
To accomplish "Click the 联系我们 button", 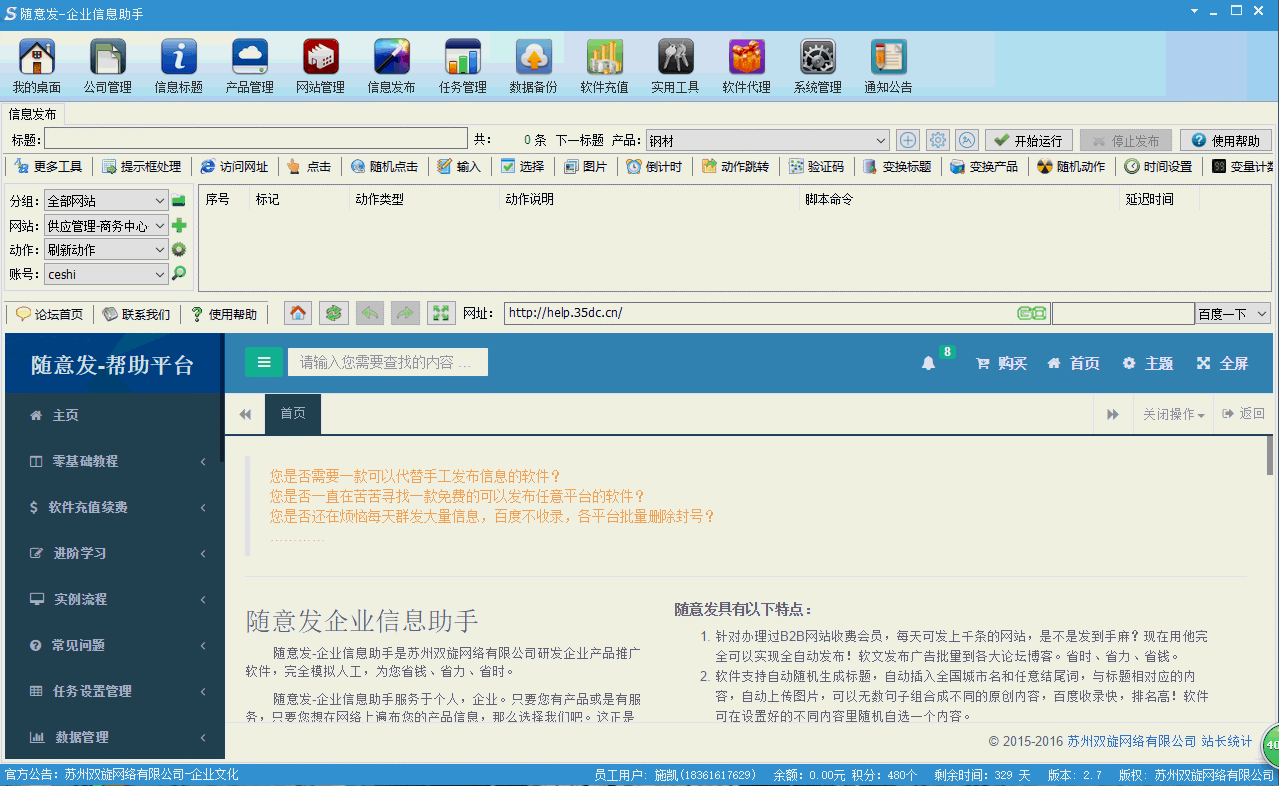I will click(137, 314).
